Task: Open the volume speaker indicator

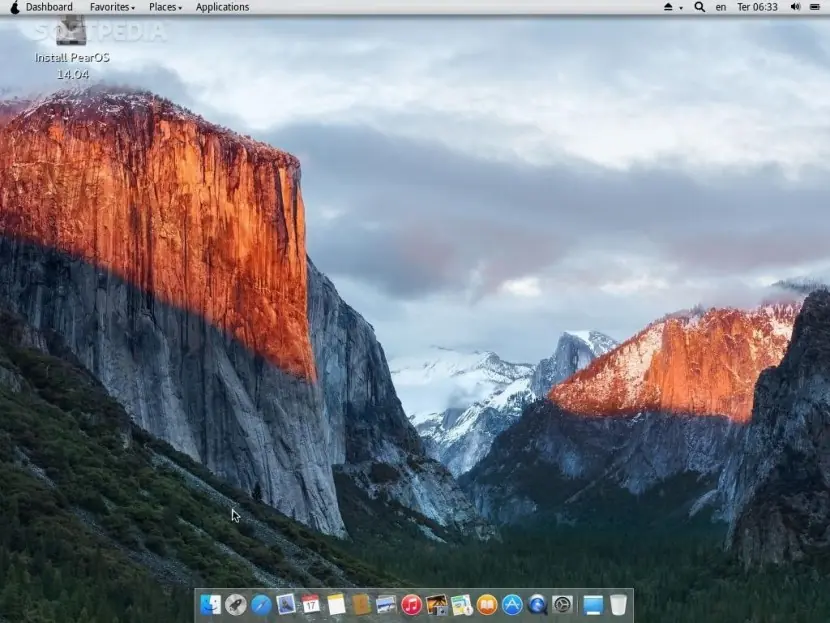Action: pyautogui.click(x=795, y=7)
